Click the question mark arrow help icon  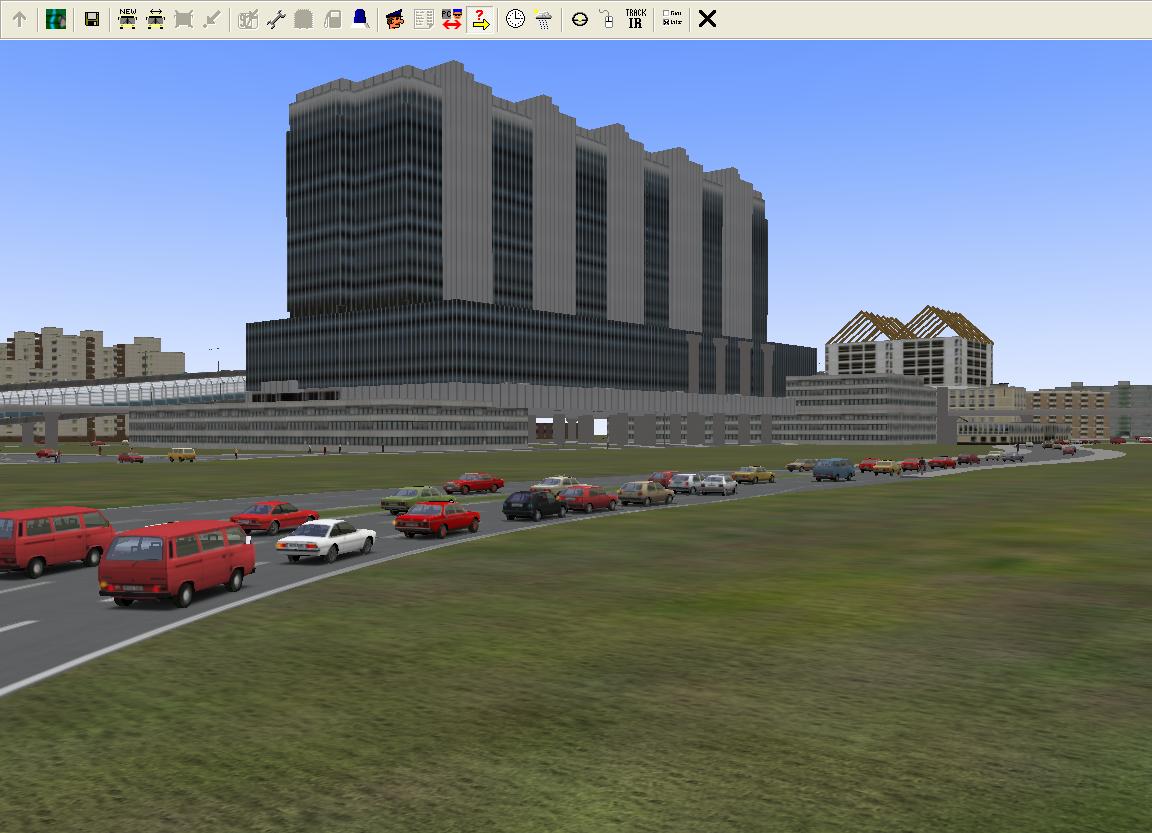(x=480, y=19)
